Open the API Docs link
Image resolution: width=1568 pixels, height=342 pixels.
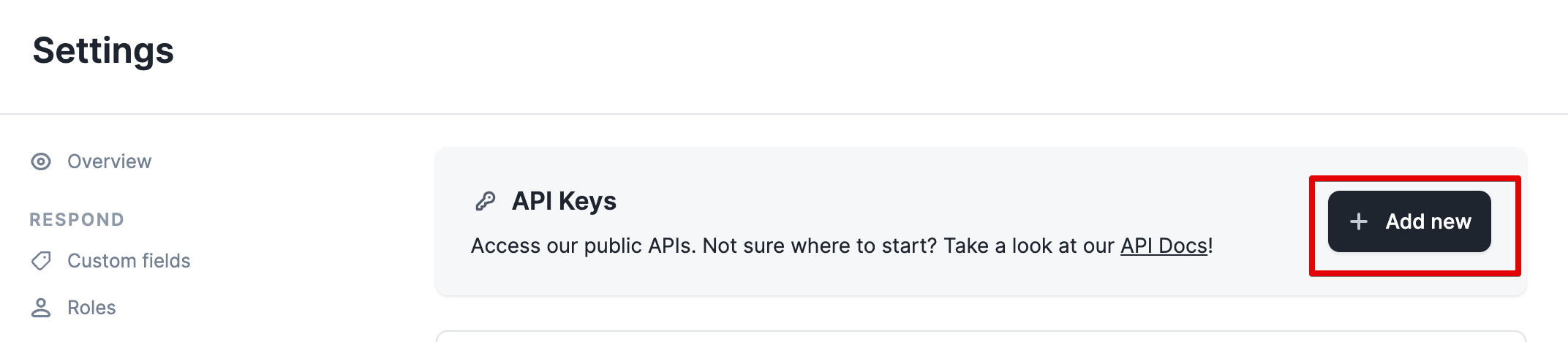coord(1164,246)
